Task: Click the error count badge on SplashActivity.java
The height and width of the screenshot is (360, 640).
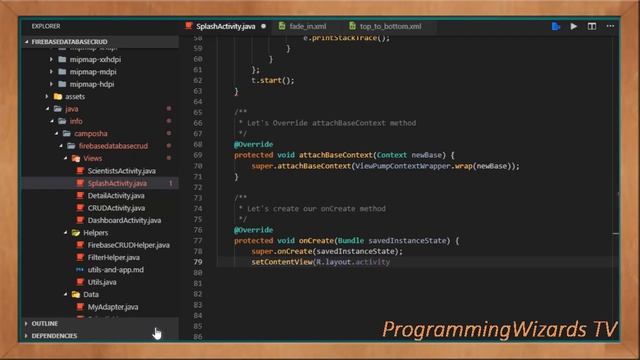Action: (x=171, y=184)
